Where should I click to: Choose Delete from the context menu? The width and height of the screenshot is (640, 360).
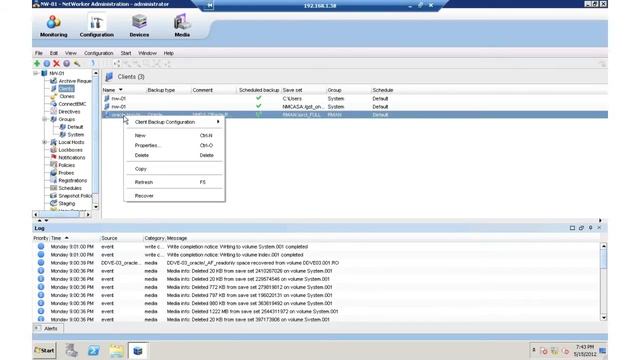[x=175, y=155]
